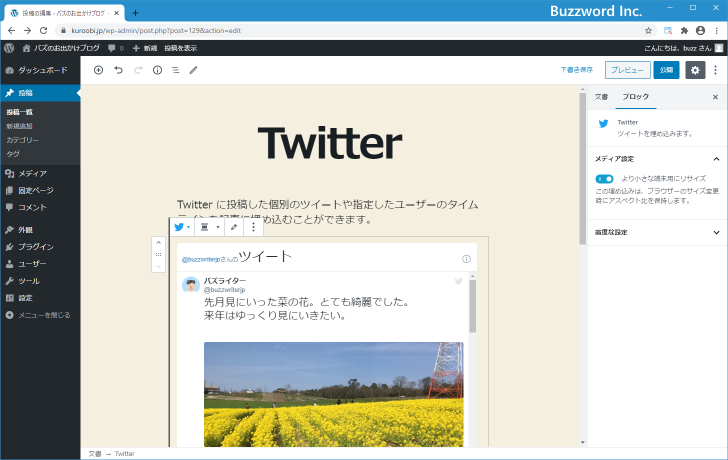This screenshot has height=460, width=728.
Task: Open Twitter block type switcher dropdown
Action: [182, 227]
